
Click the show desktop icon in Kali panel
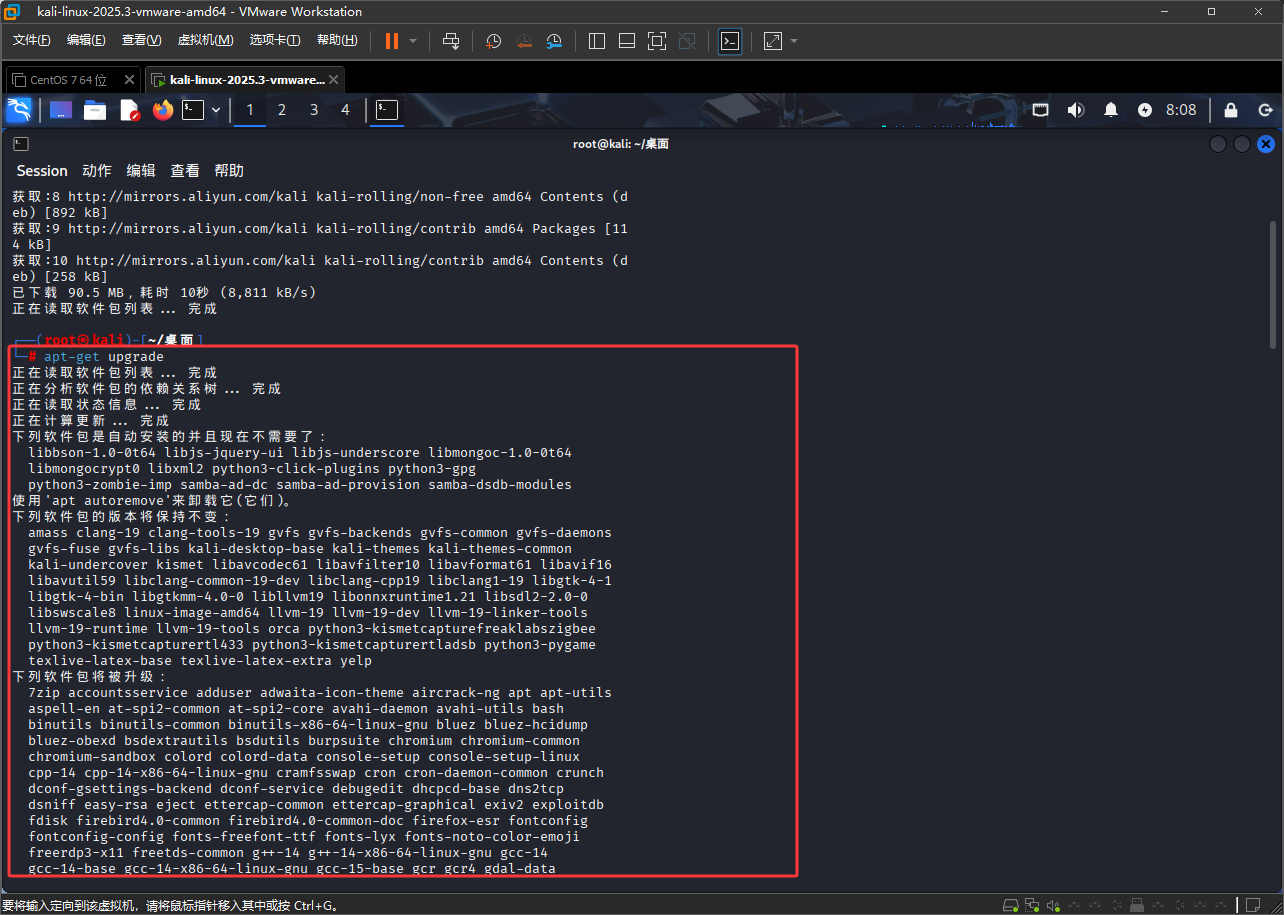[x=61, y=110]
